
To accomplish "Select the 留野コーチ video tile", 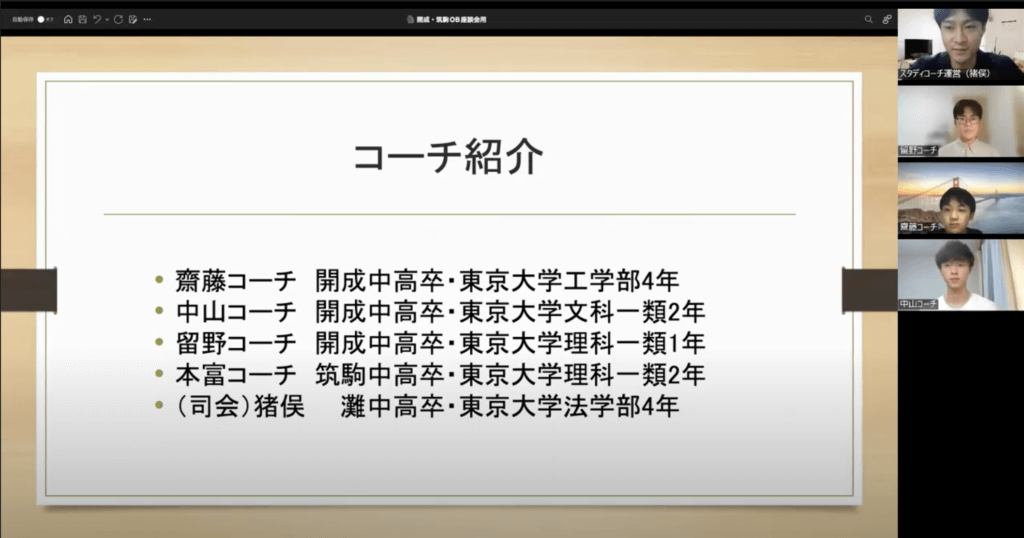I will 960,122.
